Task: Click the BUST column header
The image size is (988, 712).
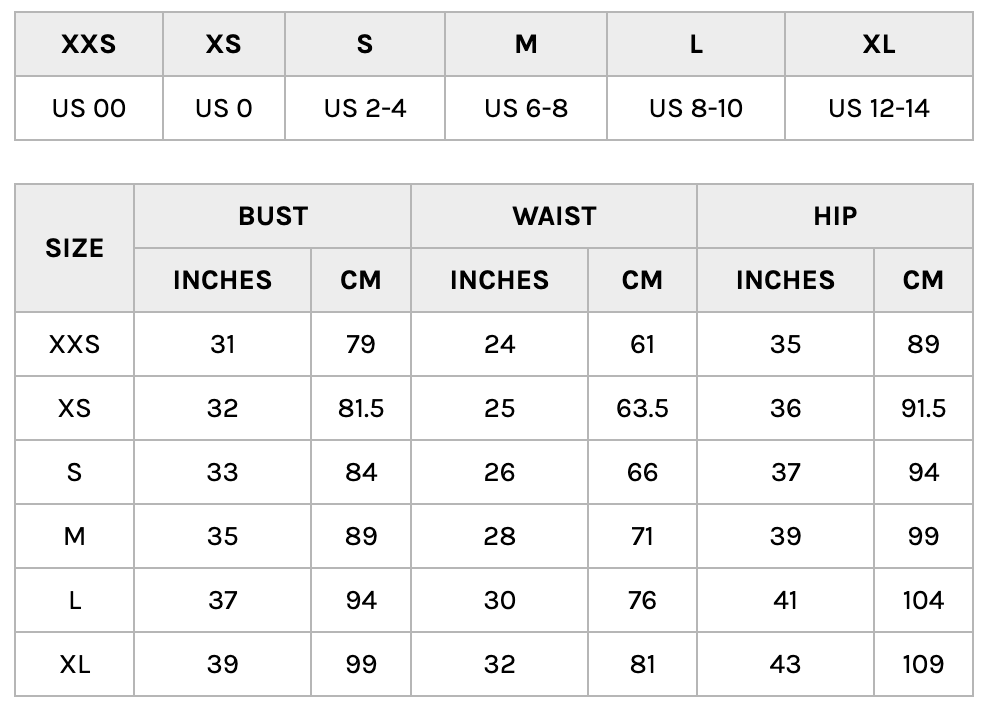Action: pyautogui.click(x=272, y=216)
